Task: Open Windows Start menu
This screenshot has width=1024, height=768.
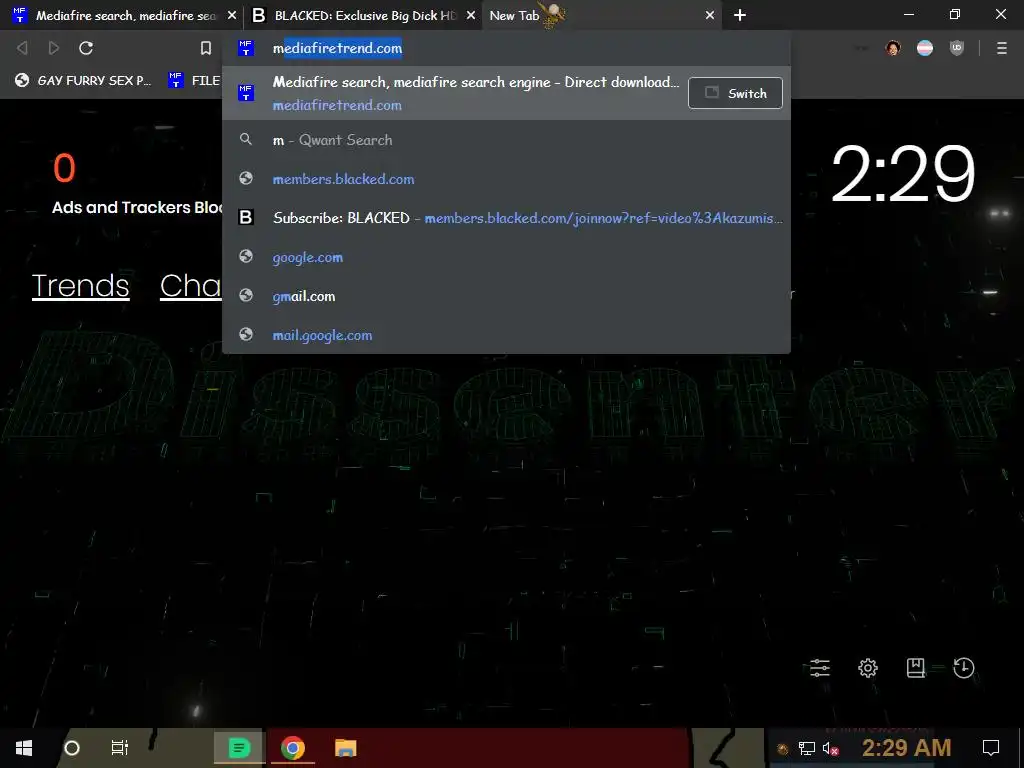Action: point(24,748)
